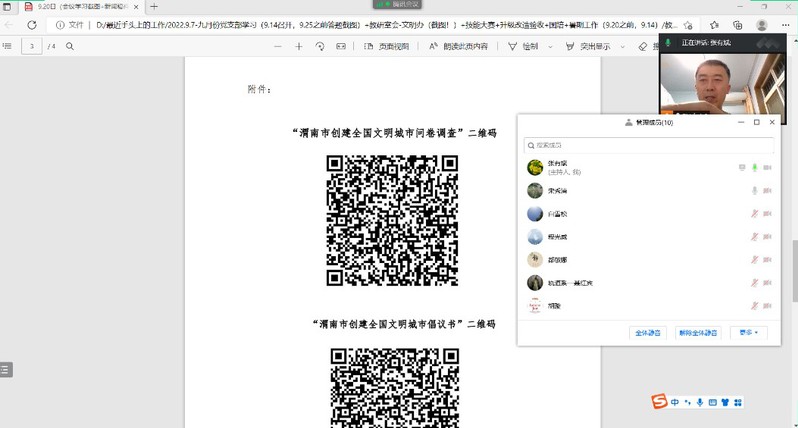The image size is (798, 428).
Task: Click host's screen share indicator icon
Action: 742,167
